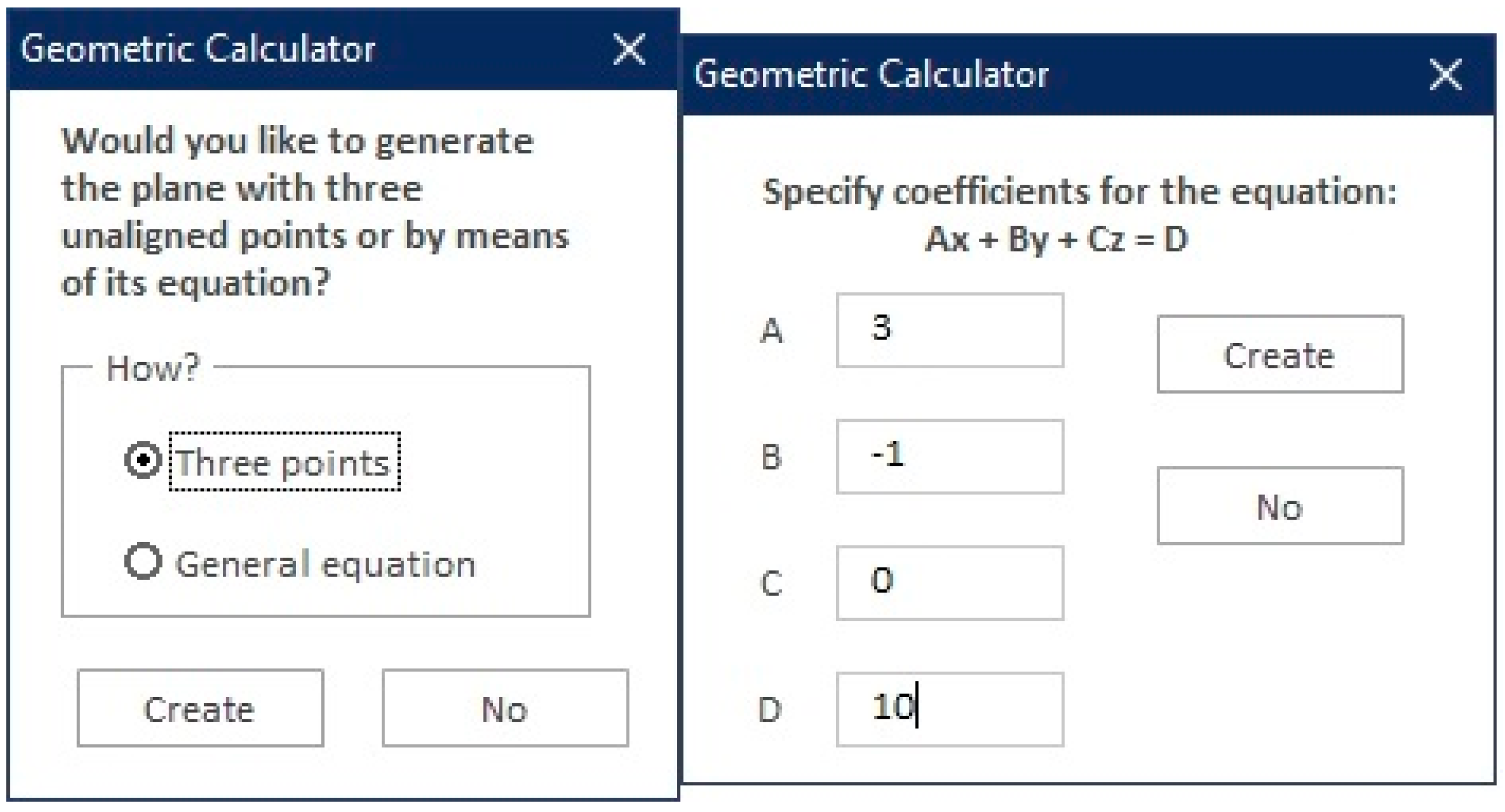Screen dimensions: 1505x812
Task: Select the Three points radio button
Action: click(x=143, y=461)
